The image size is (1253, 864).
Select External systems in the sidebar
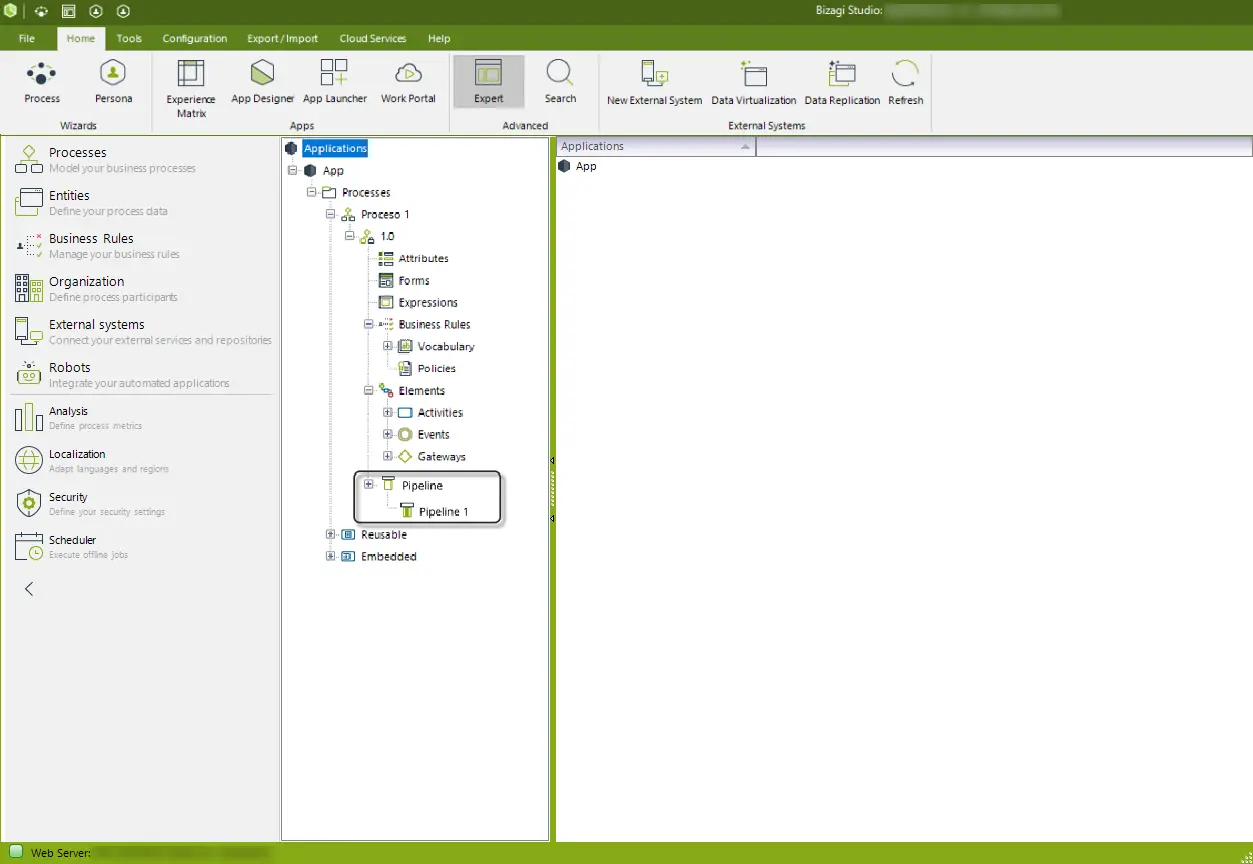point(142,331)
